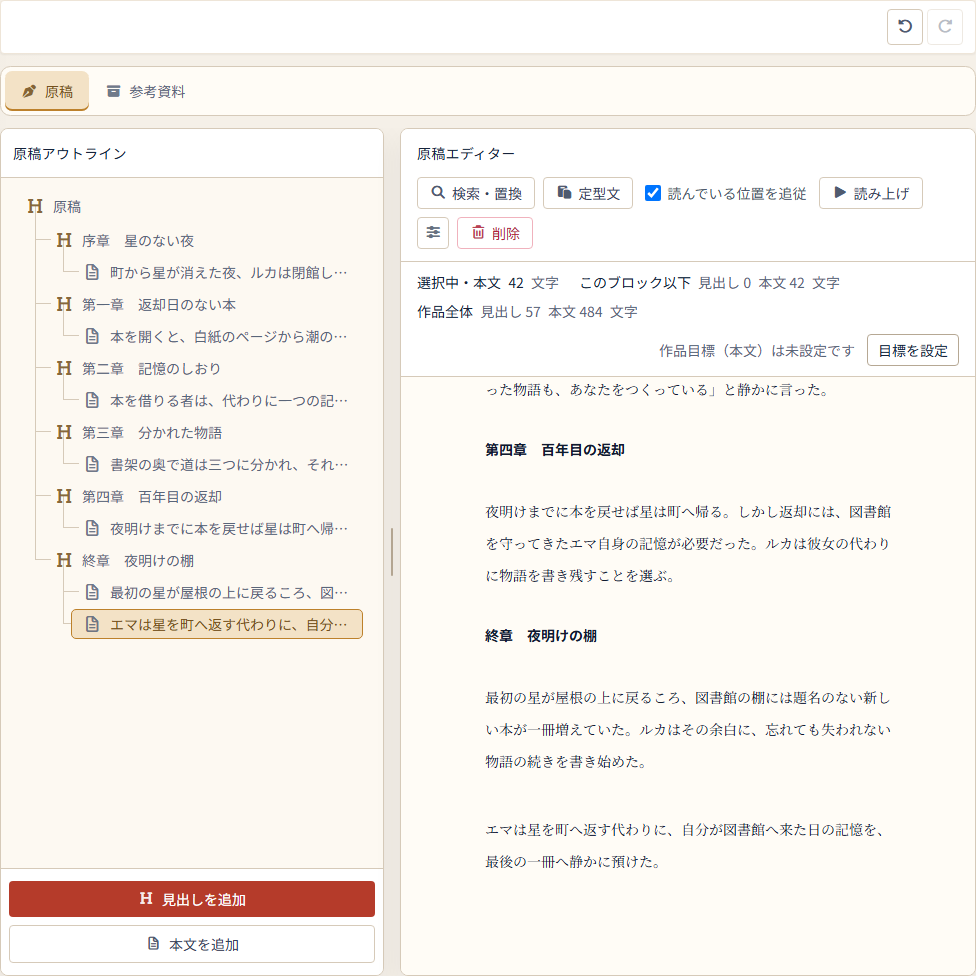Click editor paragraph starting エマは星を町へ返す
976x976 pixels.
tap(685, 845)
